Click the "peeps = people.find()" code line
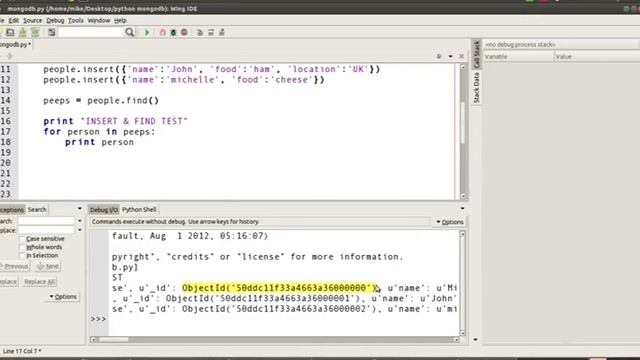 tap(101, 101)
